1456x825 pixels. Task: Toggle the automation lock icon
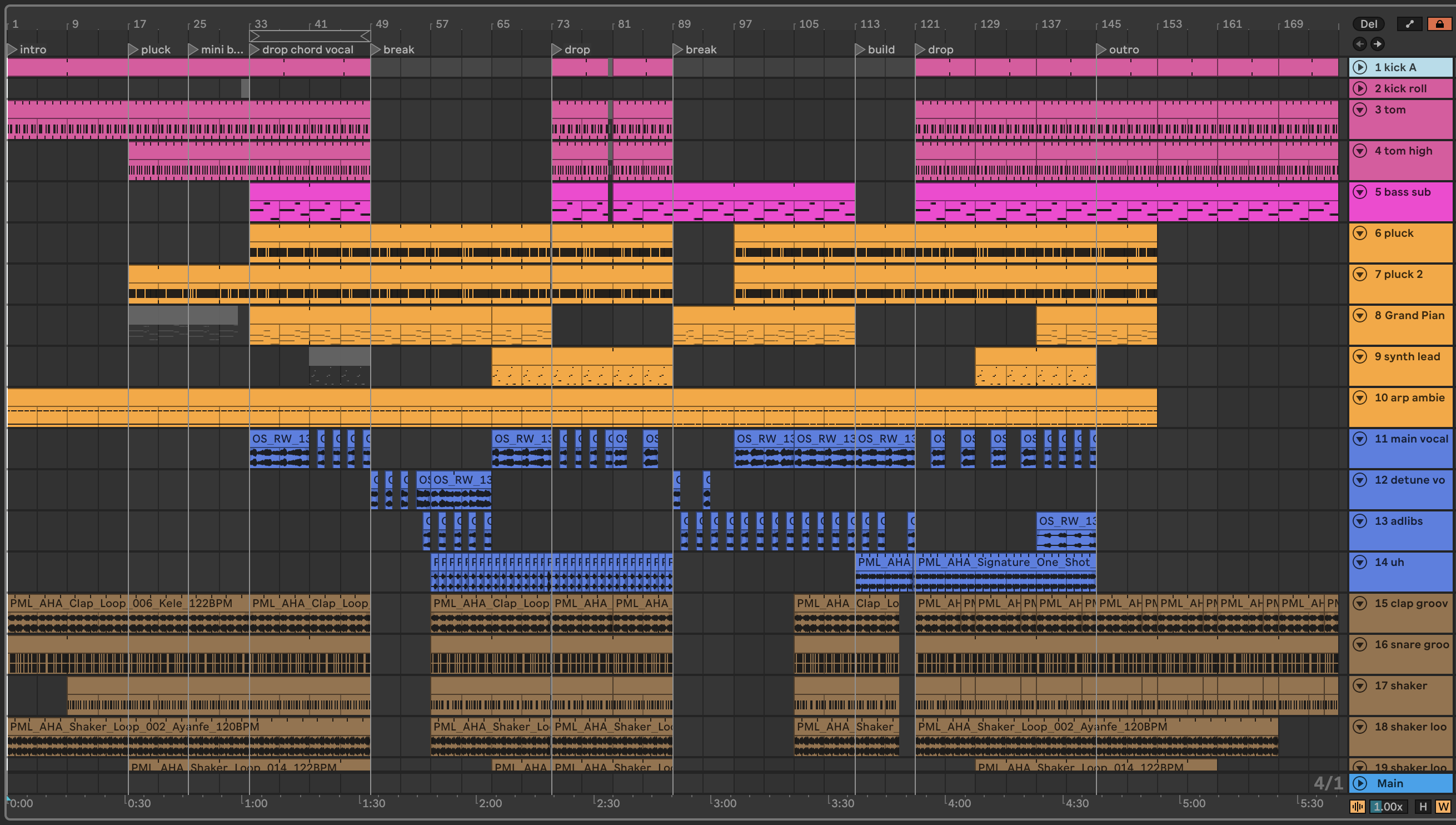click(1439, 24)
